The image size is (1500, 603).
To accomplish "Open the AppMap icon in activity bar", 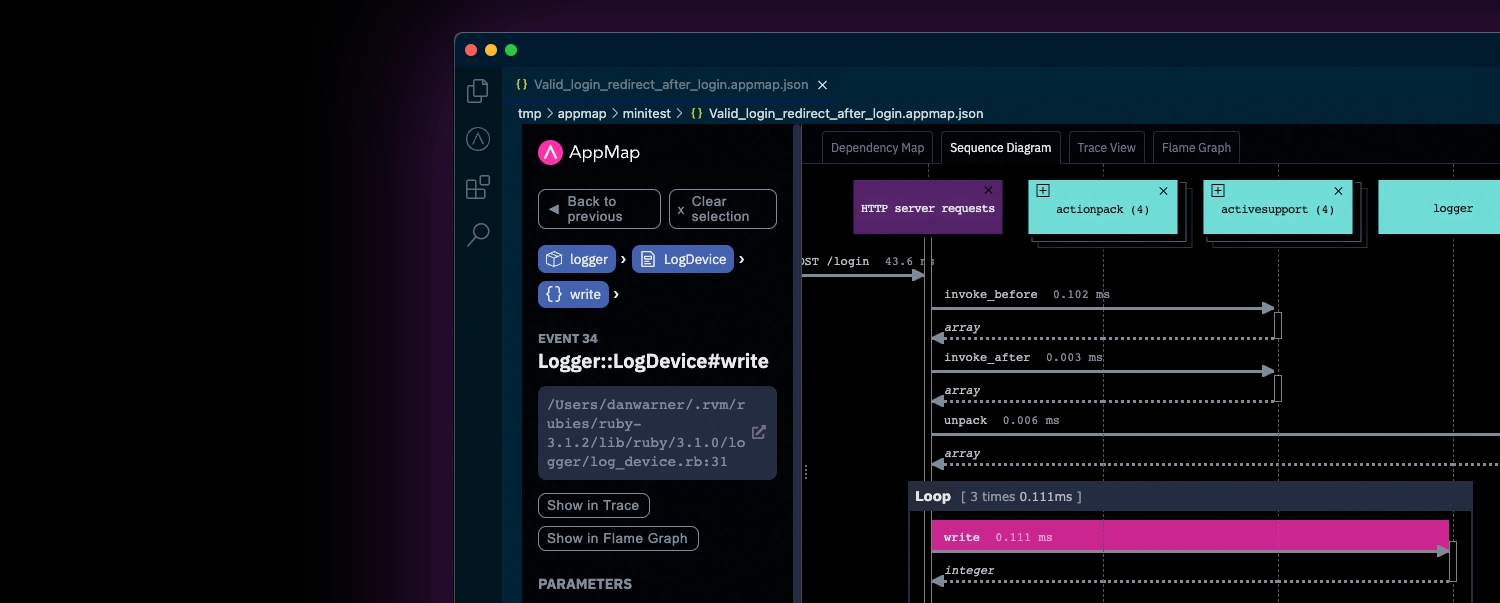I will [x=478, y=139].
